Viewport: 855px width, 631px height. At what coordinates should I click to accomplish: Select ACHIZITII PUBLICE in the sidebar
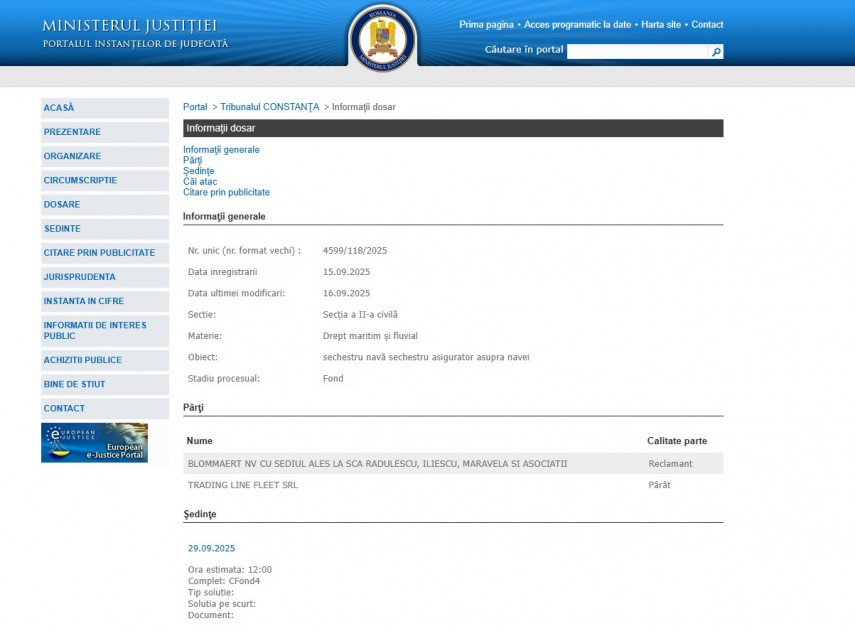tap(105, 360)
